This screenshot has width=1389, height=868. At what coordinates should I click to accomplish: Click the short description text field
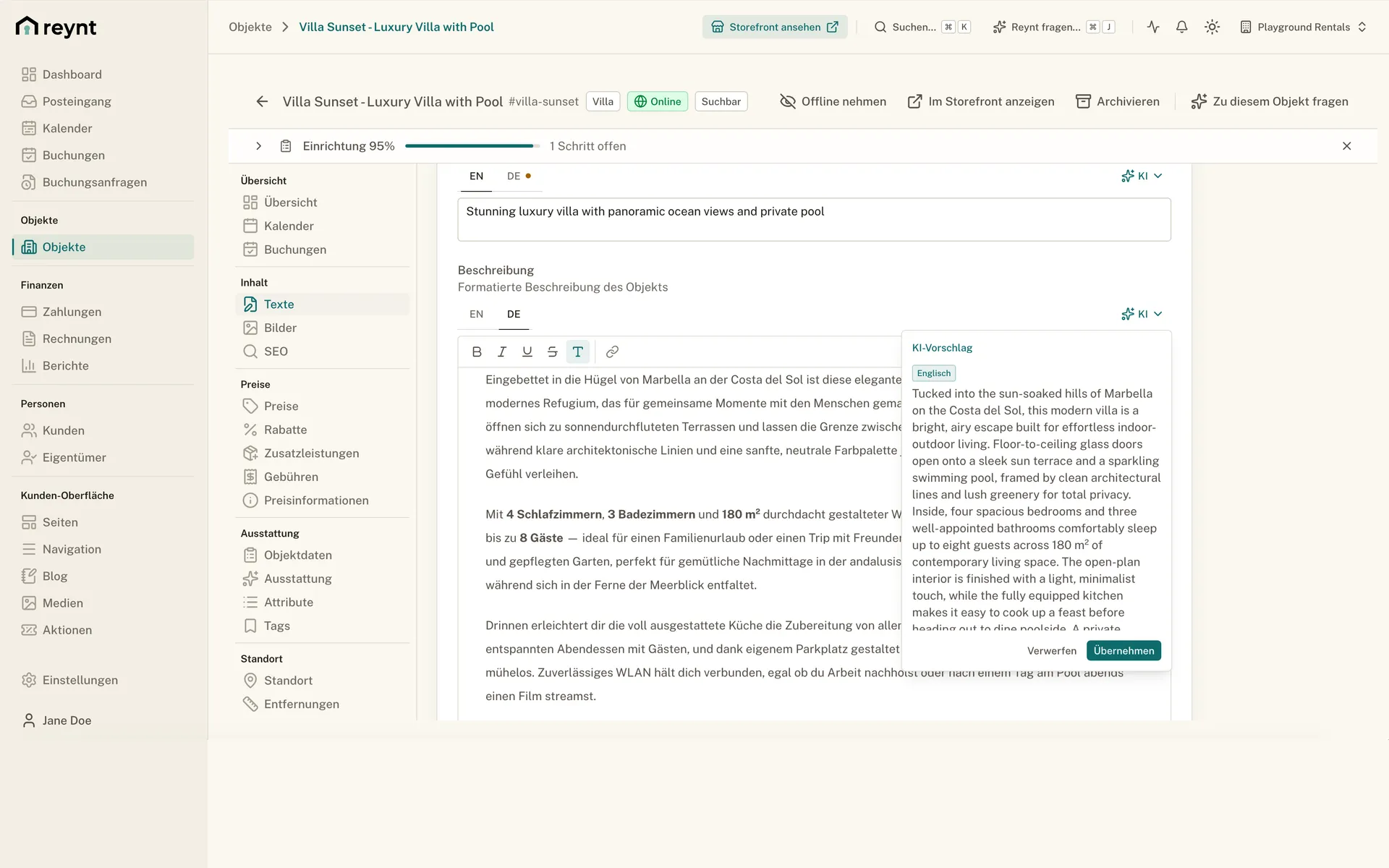(814, 219)
